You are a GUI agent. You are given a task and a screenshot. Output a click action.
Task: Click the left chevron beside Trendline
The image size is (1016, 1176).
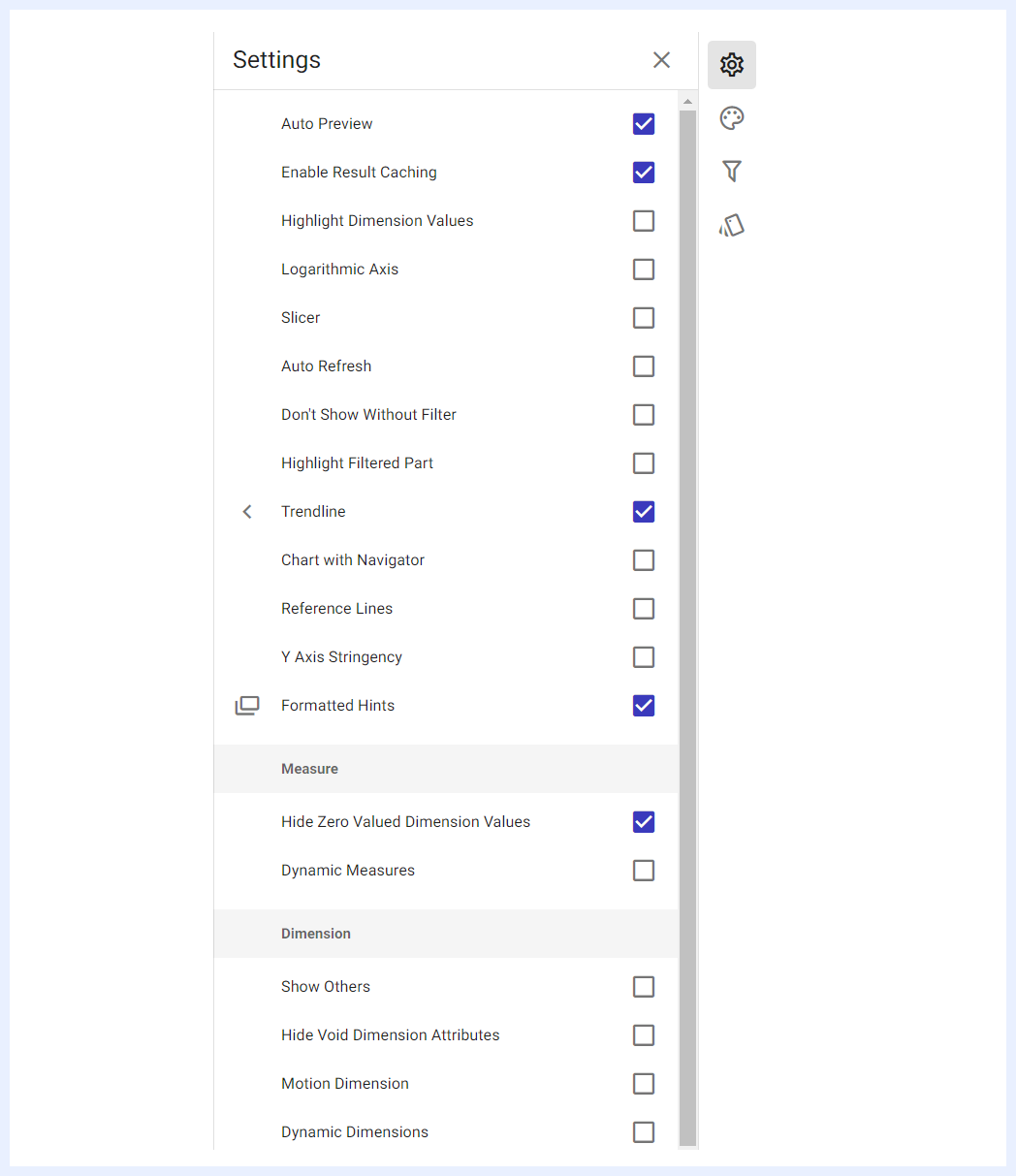point(247,512)
